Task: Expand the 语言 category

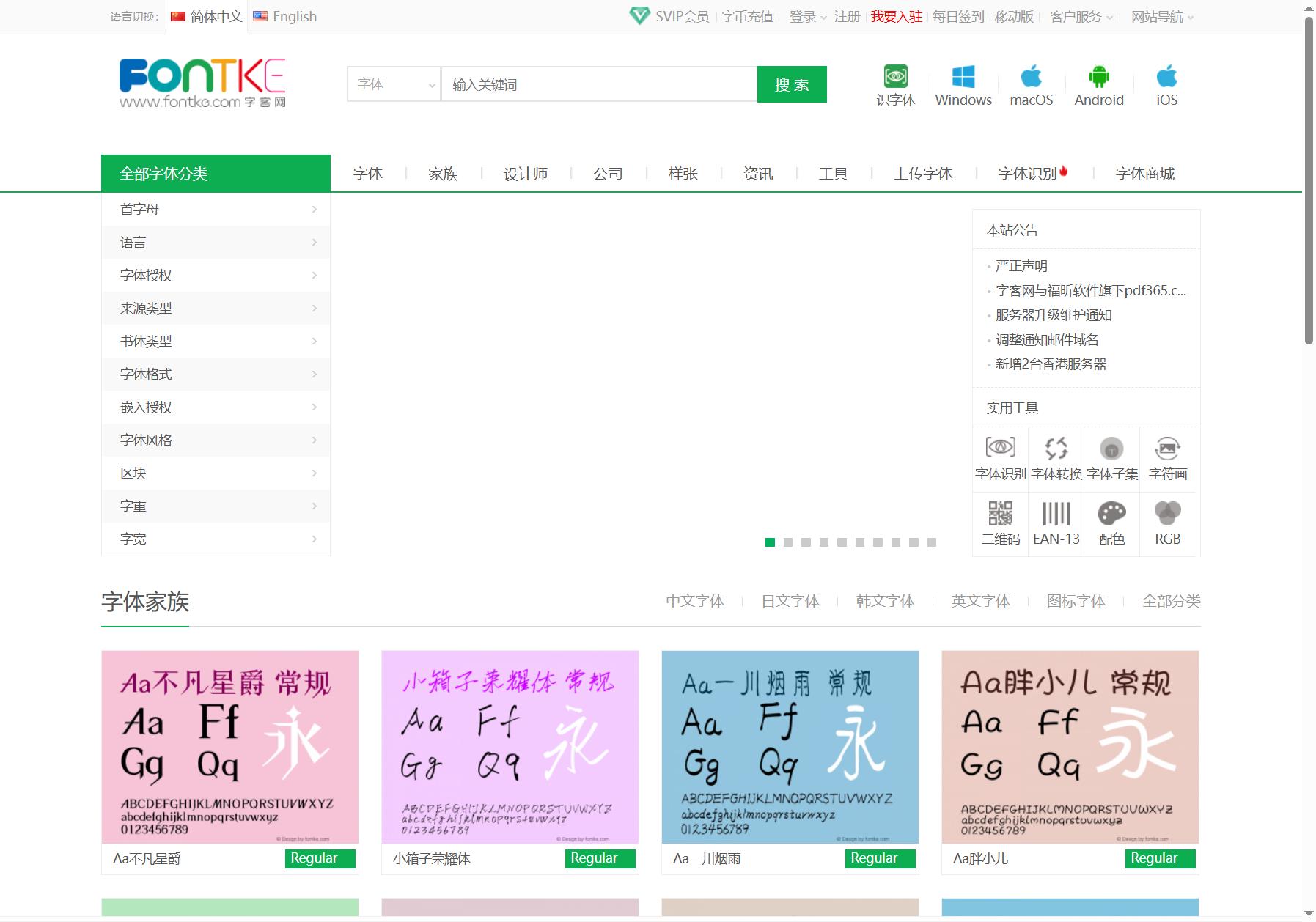Action: [216, 243]
